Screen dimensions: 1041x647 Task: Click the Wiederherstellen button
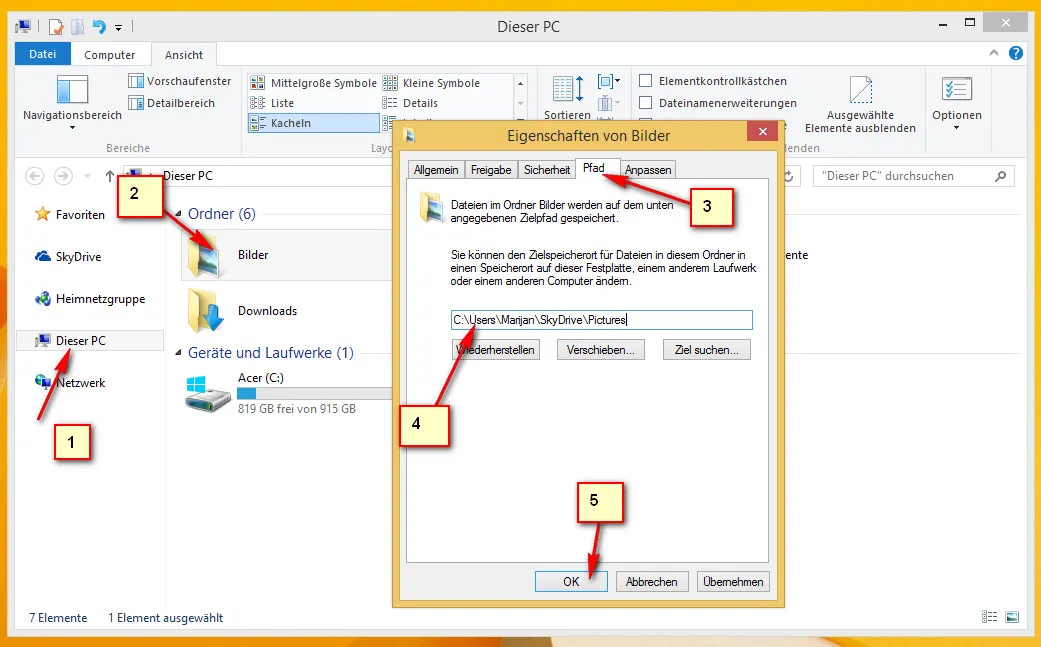[495, 350]
